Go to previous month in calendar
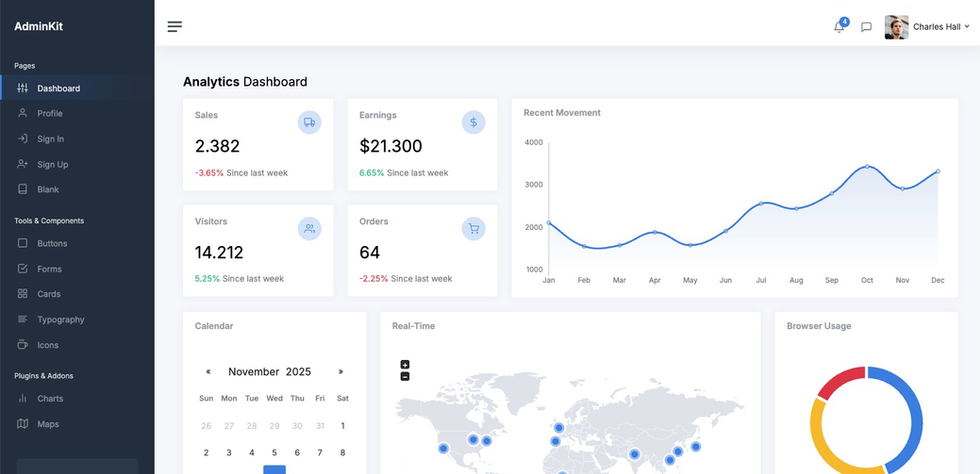 pyautogui.click(x=208, y=371)
